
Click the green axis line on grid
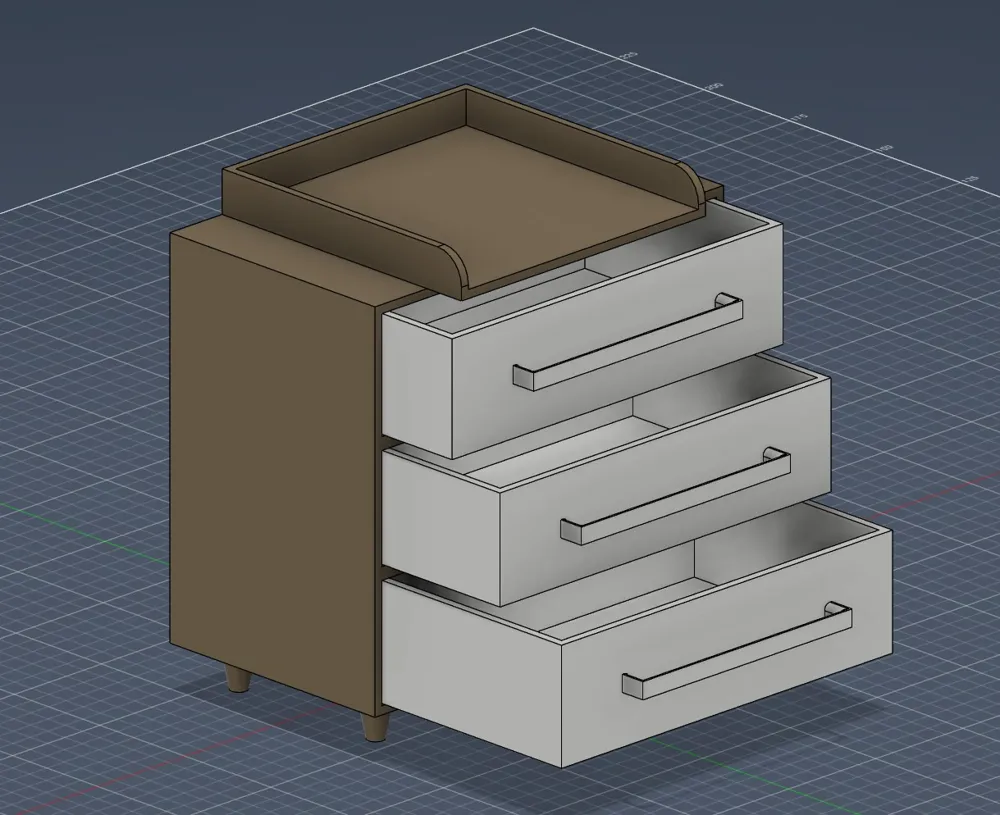point(83,528)
